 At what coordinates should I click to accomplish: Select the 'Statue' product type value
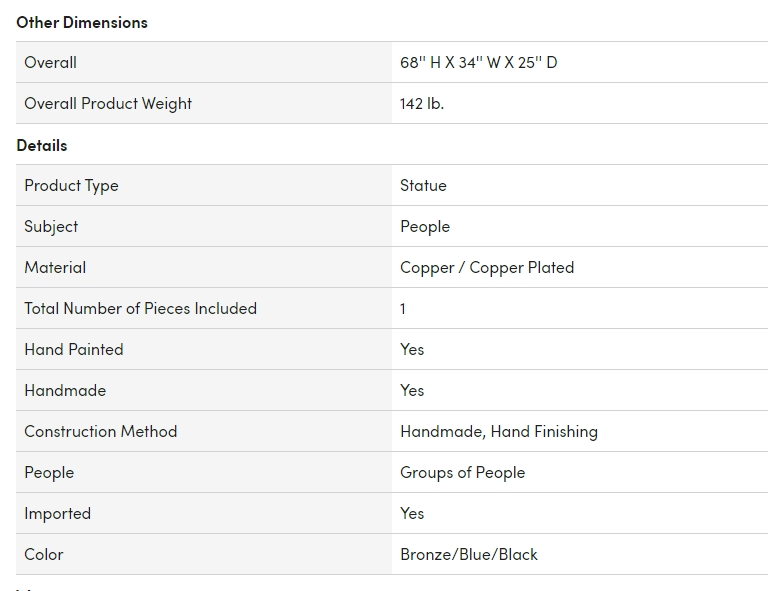(423, 185)
